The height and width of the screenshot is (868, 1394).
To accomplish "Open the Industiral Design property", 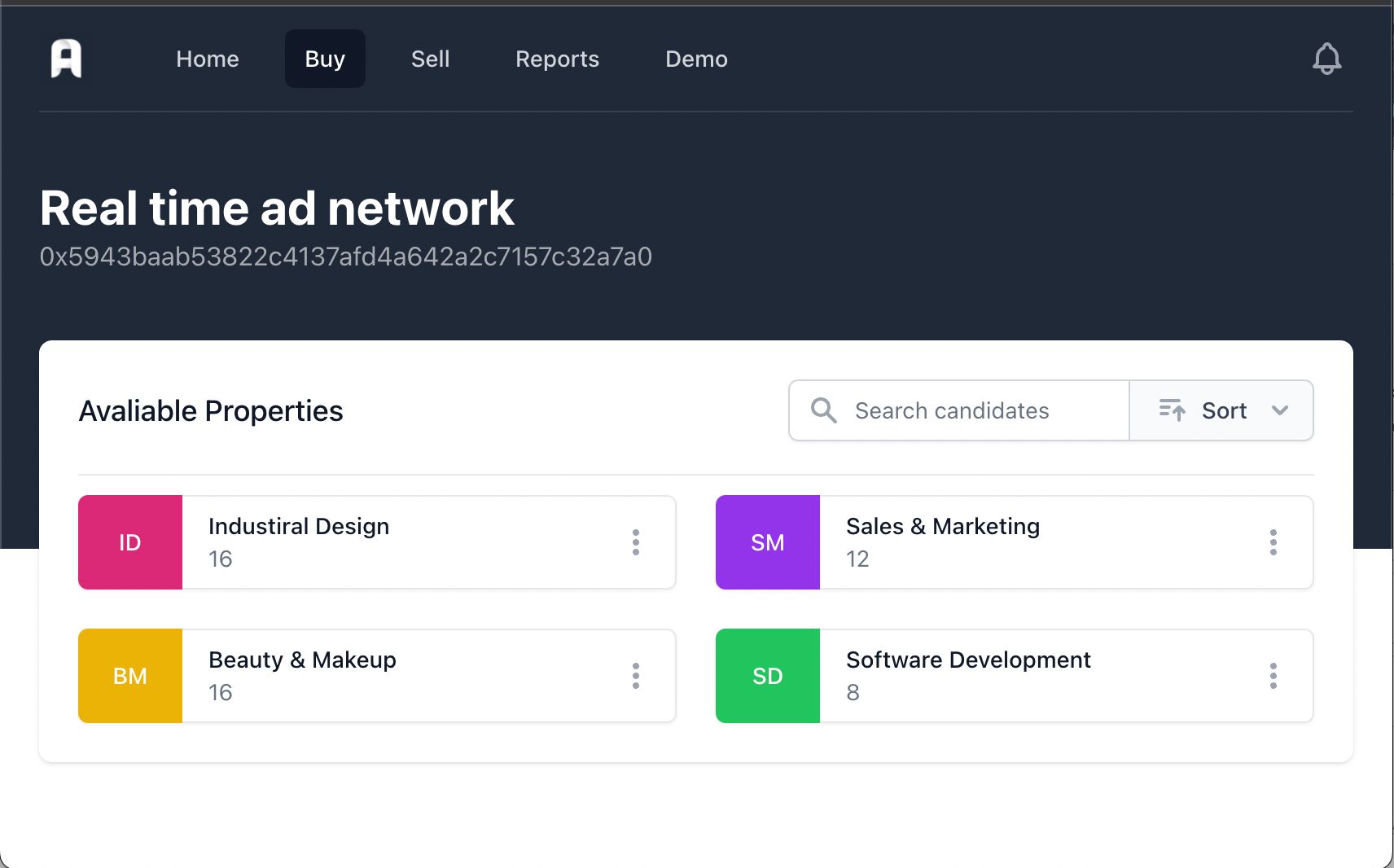I will [299, 526].
